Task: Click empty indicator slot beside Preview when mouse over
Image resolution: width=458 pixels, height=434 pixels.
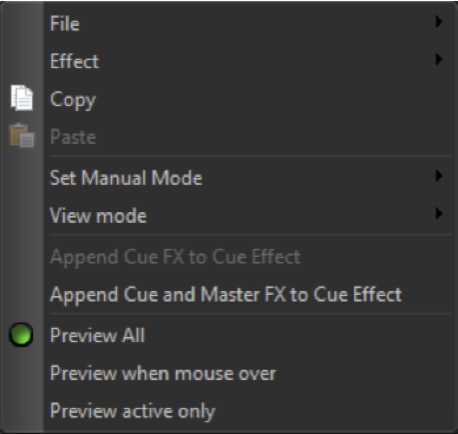Action: 22,373
